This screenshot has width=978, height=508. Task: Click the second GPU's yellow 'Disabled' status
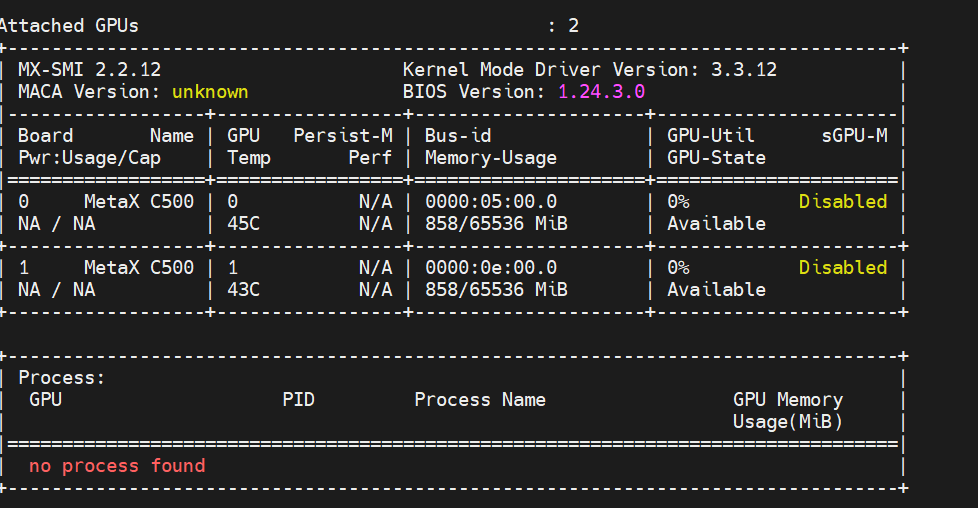point(843,268)
